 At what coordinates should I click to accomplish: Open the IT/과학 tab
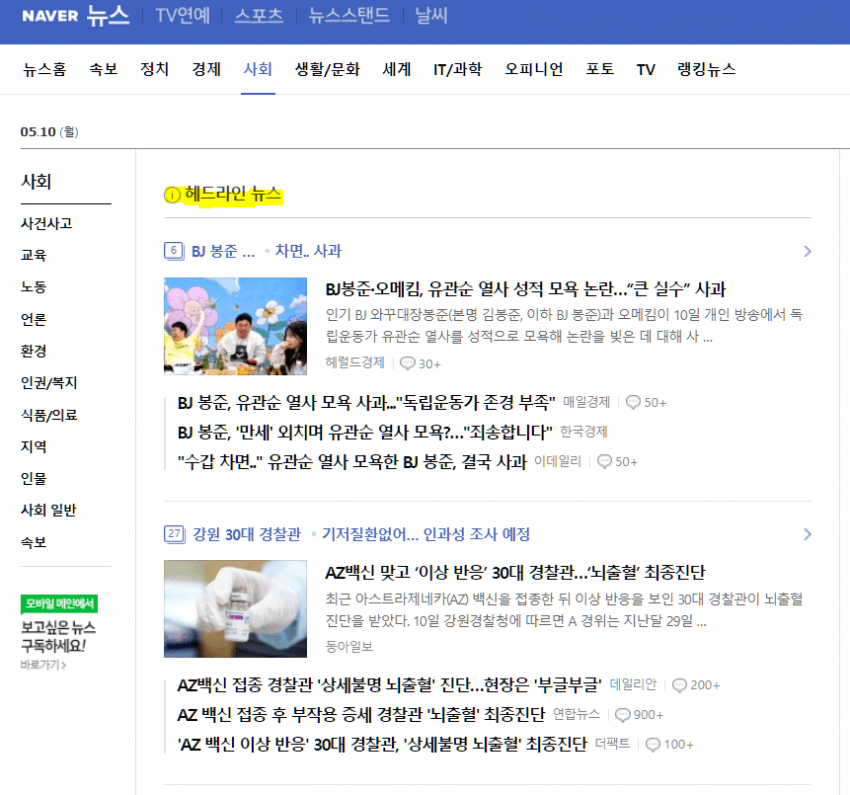pos(458,69)
